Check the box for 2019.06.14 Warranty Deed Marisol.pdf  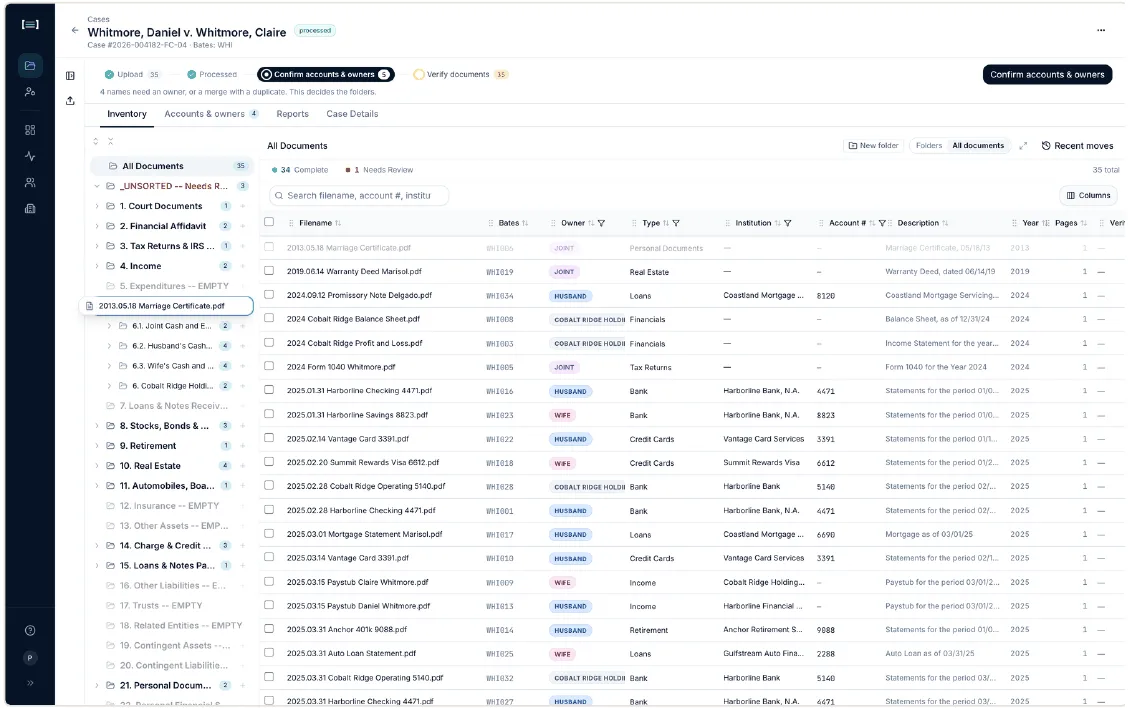pos(269,271)
